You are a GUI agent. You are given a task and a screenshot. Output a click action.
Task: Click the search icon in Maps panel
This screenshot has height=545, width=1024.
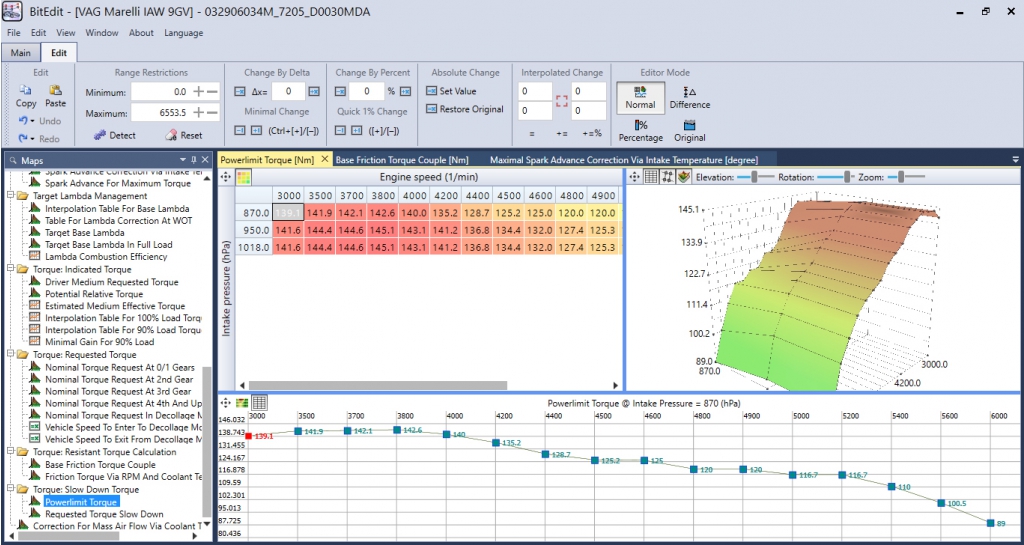pyautogui.click(x=12, y=160)
